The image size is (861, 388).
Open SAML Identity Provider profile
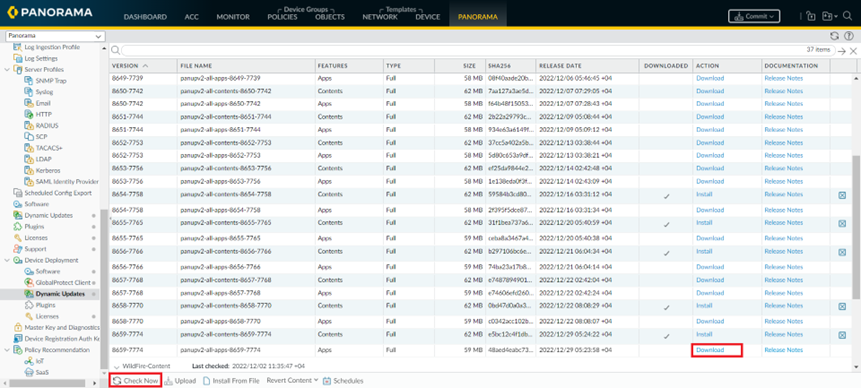tap(67, 182)
